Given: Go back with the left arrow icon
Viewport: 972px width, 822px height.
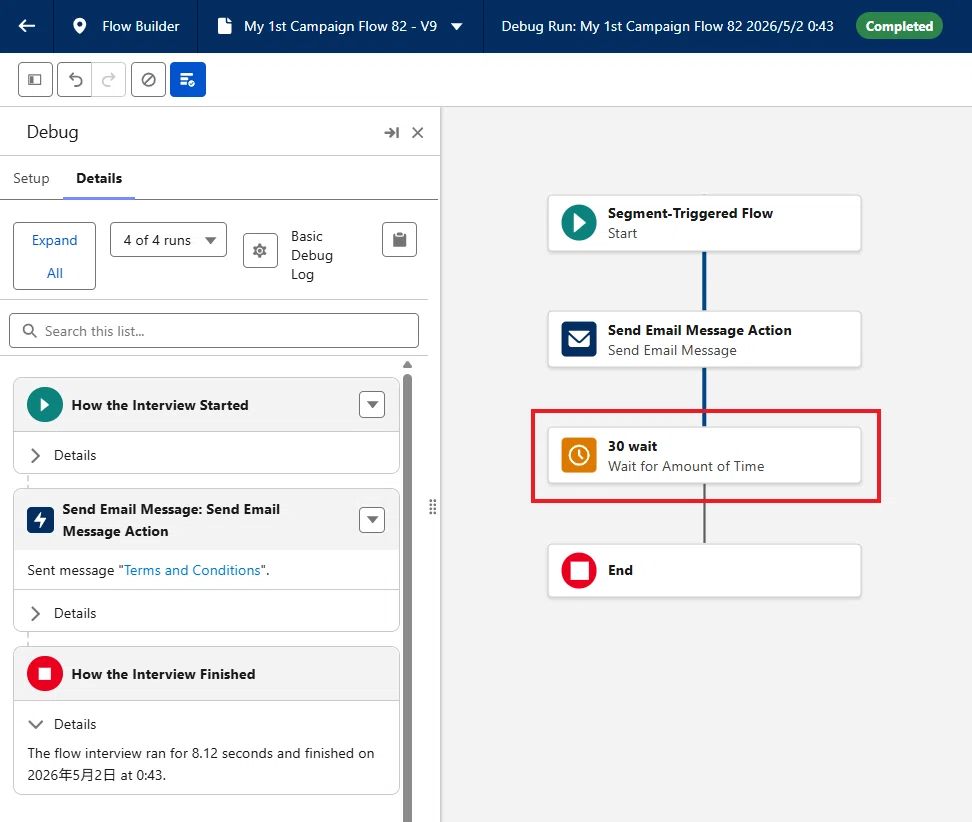Looking at the screenshot, I should tap(27, 26).
